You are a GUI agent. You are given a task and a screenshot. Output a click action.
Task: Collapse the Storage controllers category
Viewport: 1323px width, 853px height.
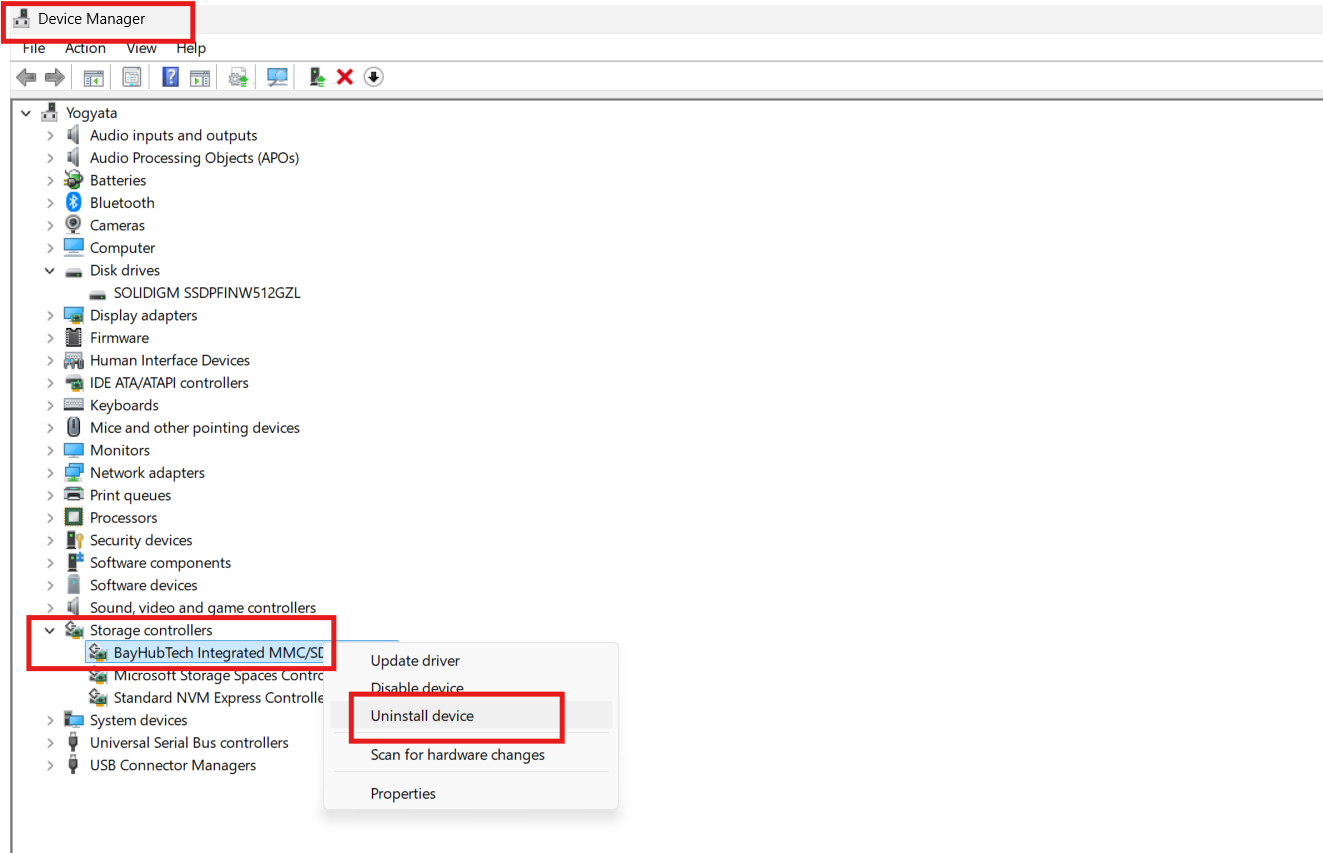click(x=50, y=630)
